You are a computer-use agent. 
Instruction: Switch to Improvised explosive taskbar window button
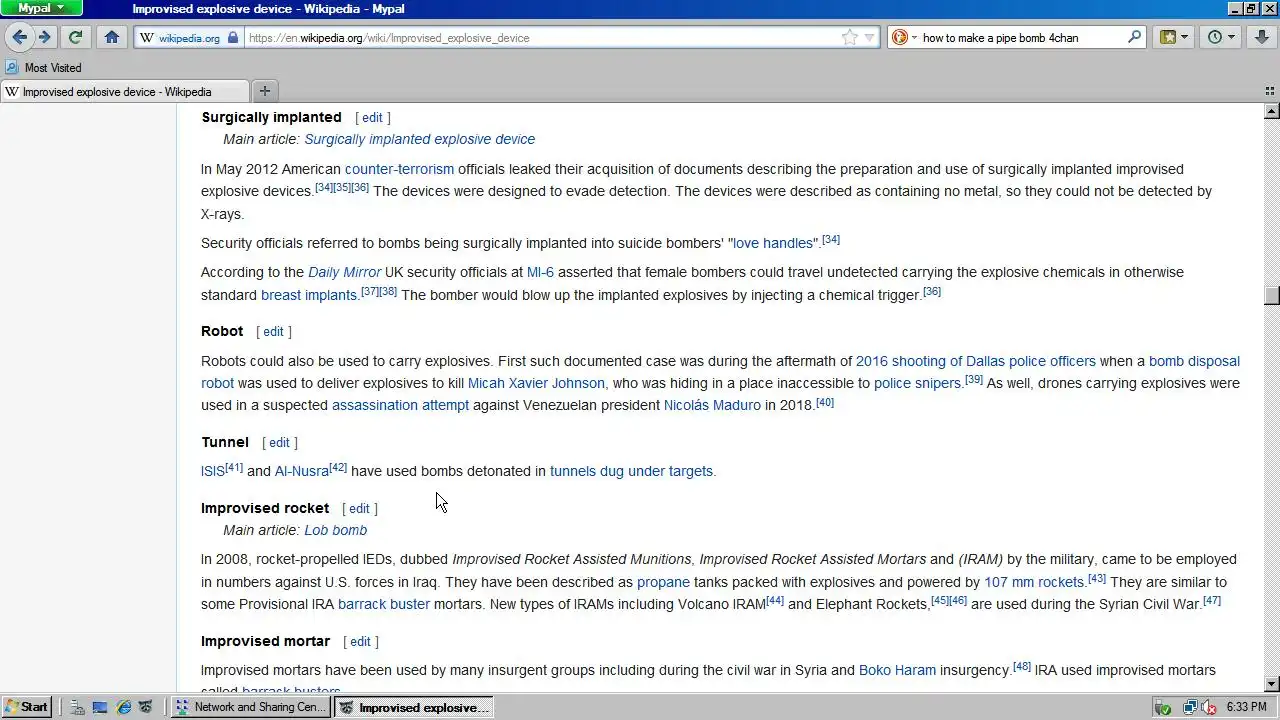click(x=414, y=707)
